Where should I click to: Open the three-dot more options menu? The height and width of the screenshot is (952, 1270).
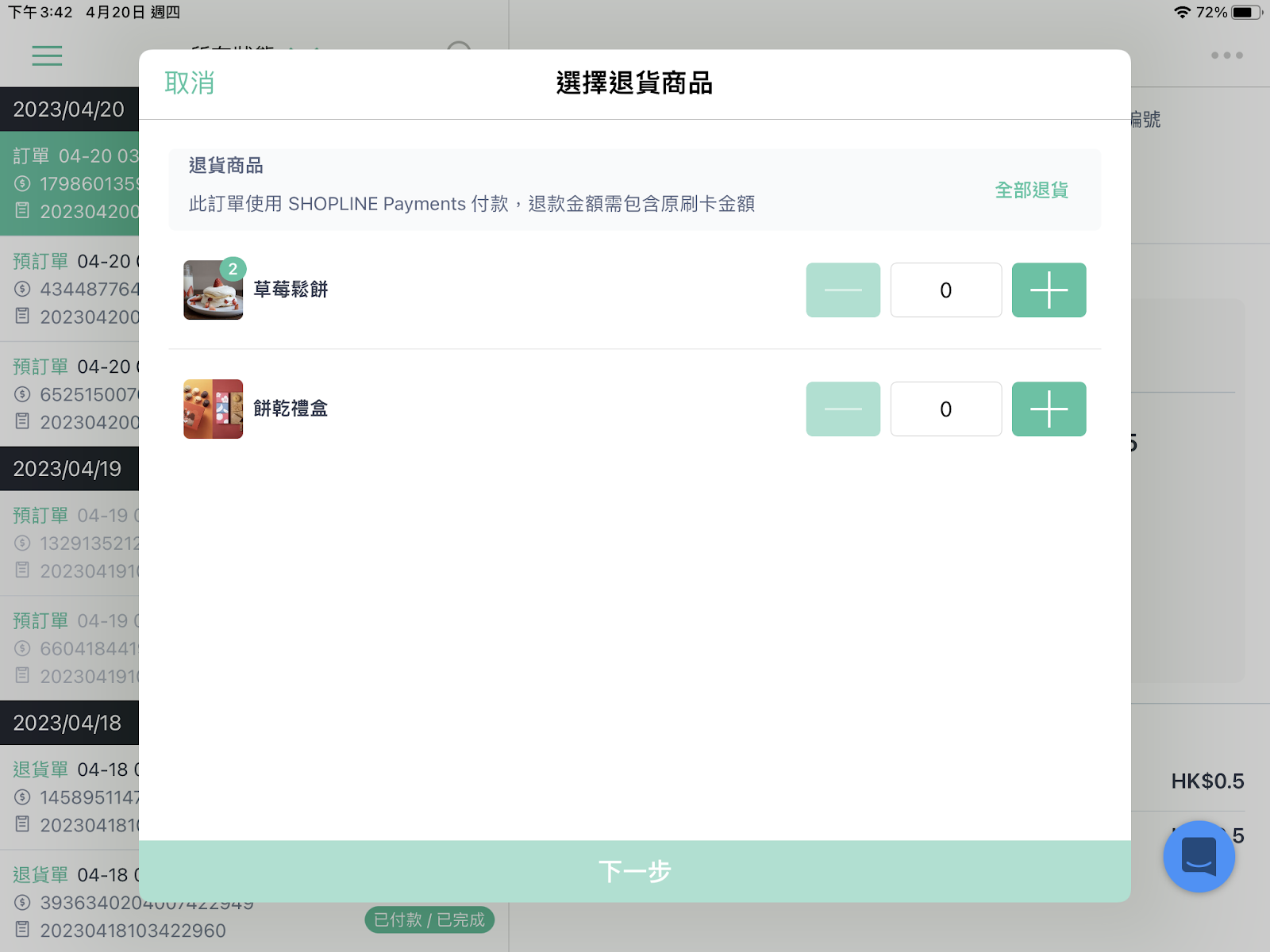click(x=1226, y=56)
